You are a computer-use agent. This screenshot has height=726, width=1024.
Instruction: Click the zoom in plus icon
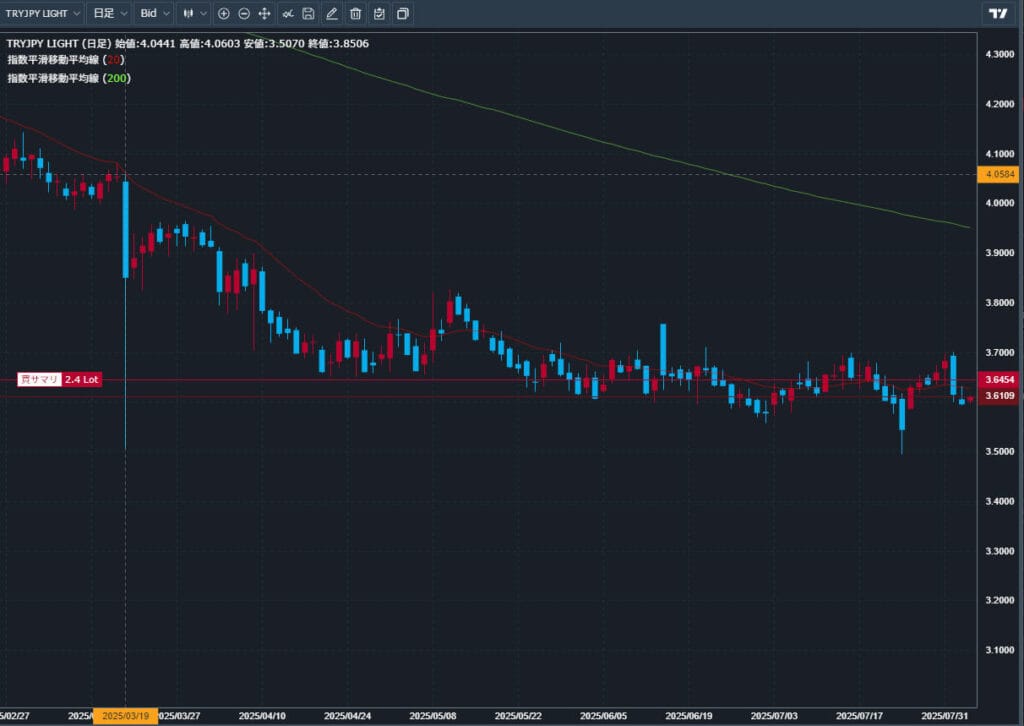pyautogui.click(x=223, y=13)
